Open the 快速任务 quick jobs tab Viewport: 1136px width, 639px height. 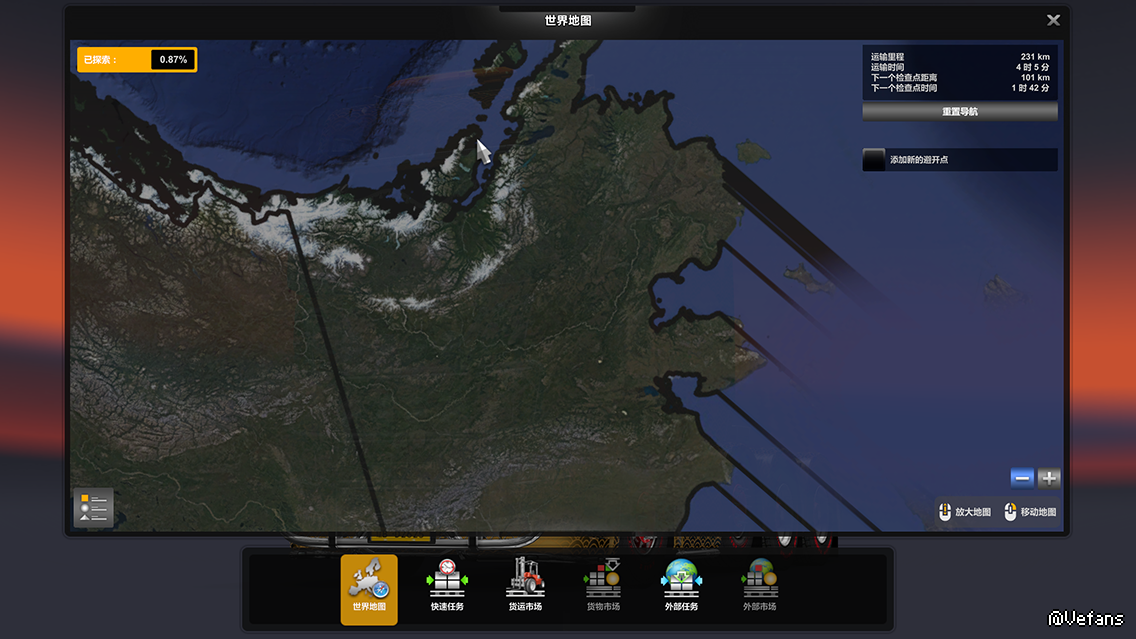point(447,585)
